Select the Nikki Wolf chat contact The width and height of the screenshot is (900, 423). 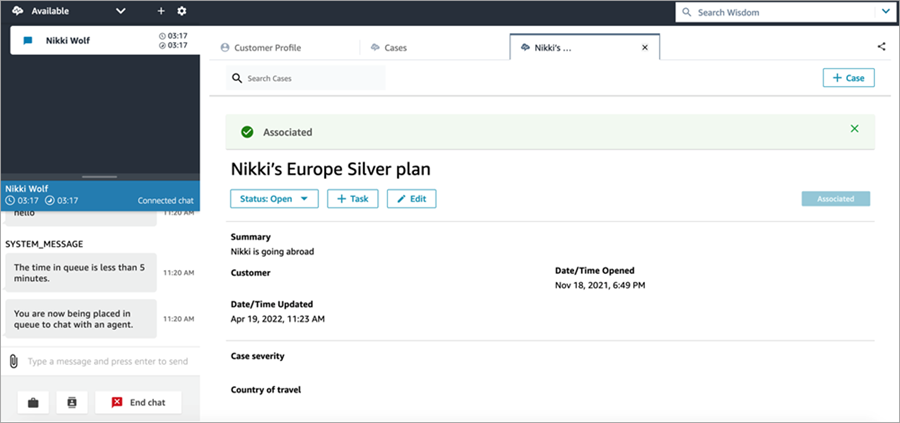78,41
